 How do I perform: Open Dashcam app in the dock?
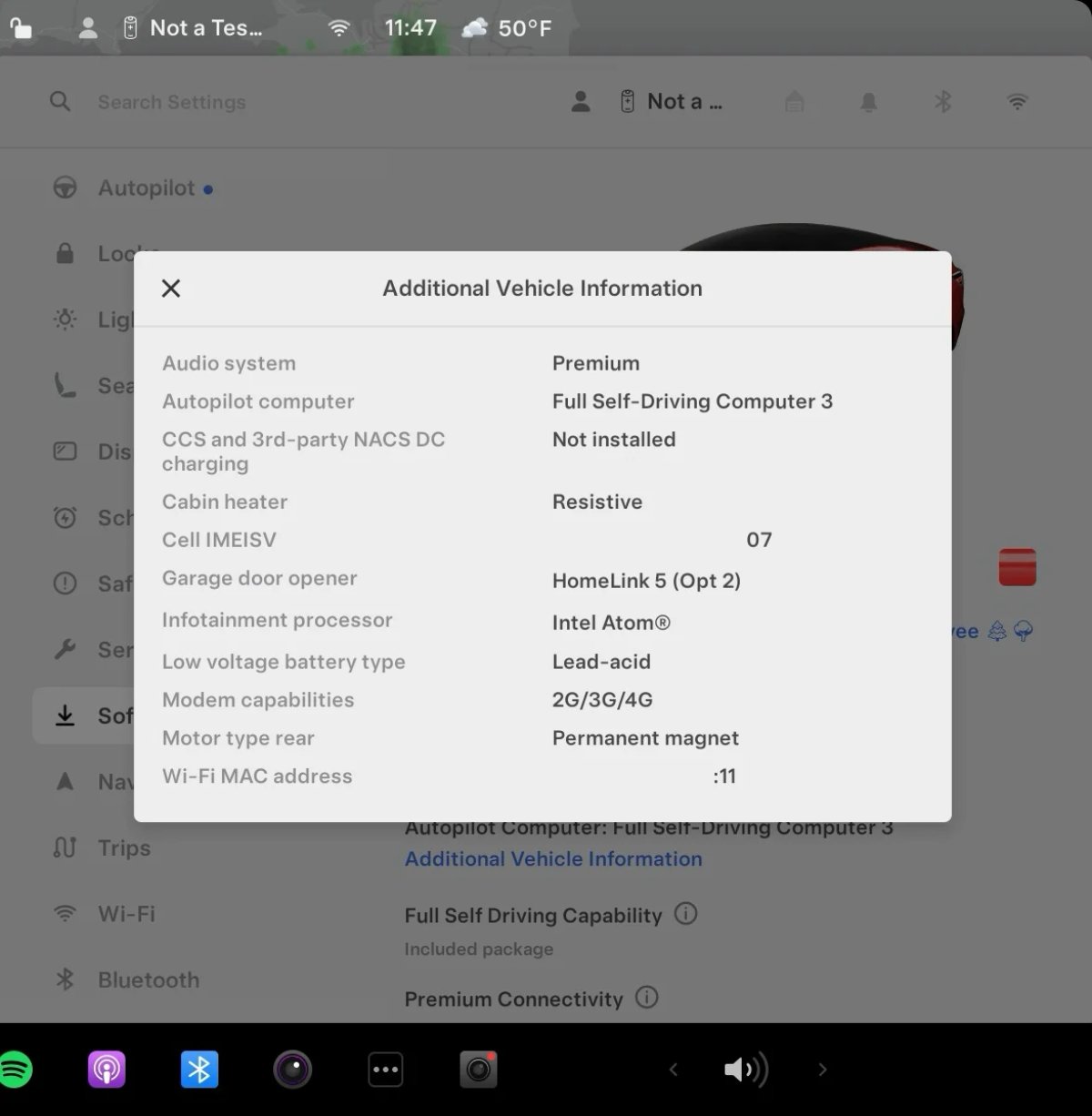pos(479,1070)
